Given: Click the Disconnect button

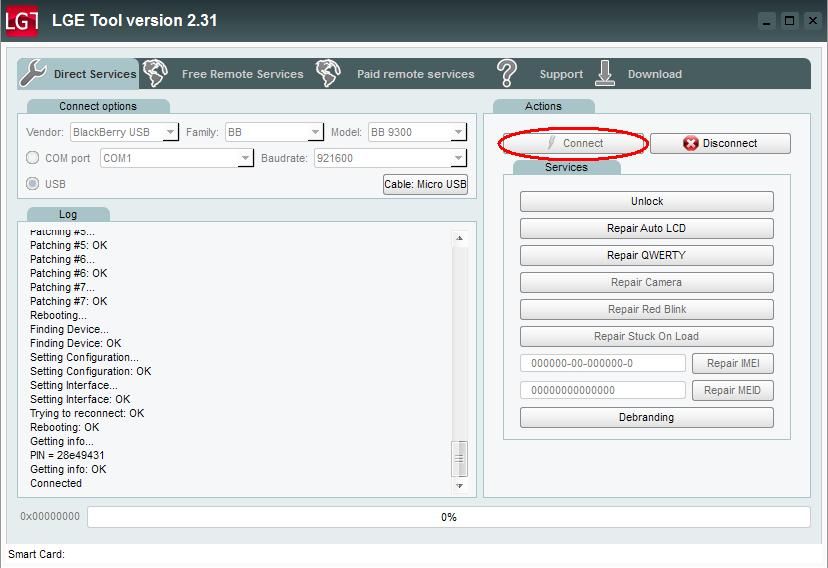Looking at the screenshot, I should (720, 143).
